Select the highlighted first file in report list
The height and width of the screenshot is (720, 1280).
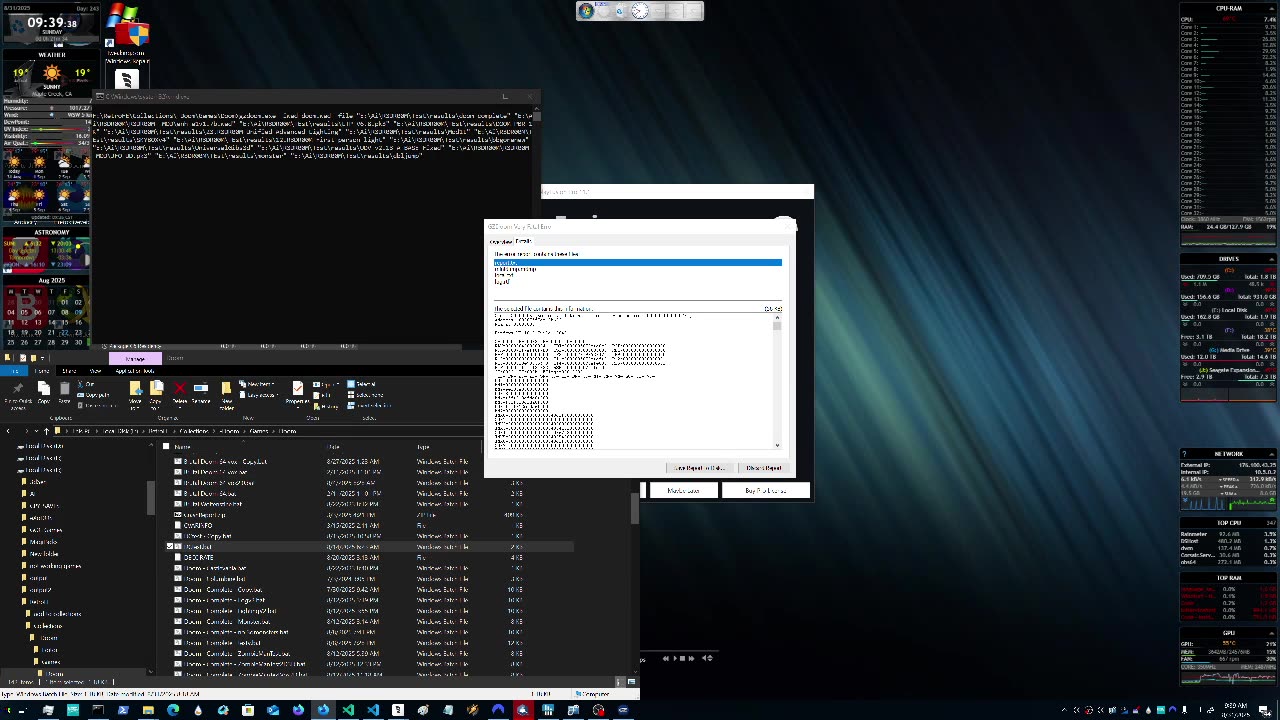tap(638, 262)
